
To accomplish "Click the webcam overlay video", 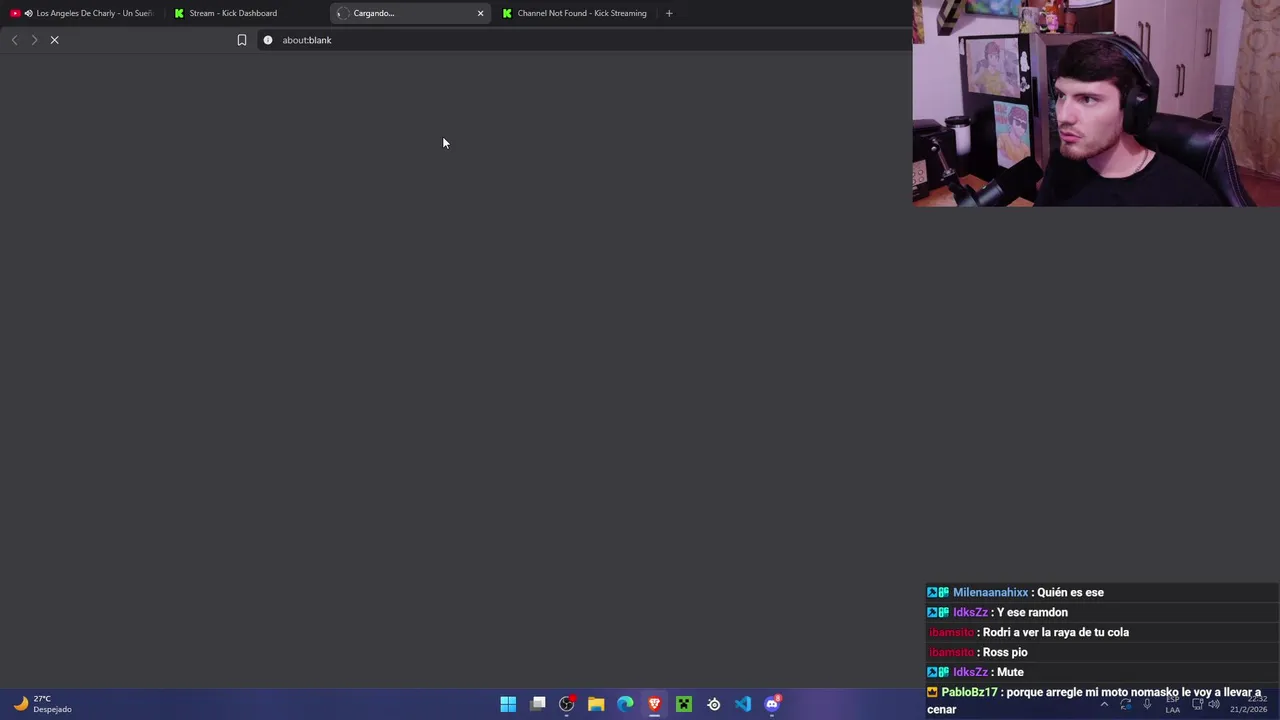I will click(x=1096, y=103).
